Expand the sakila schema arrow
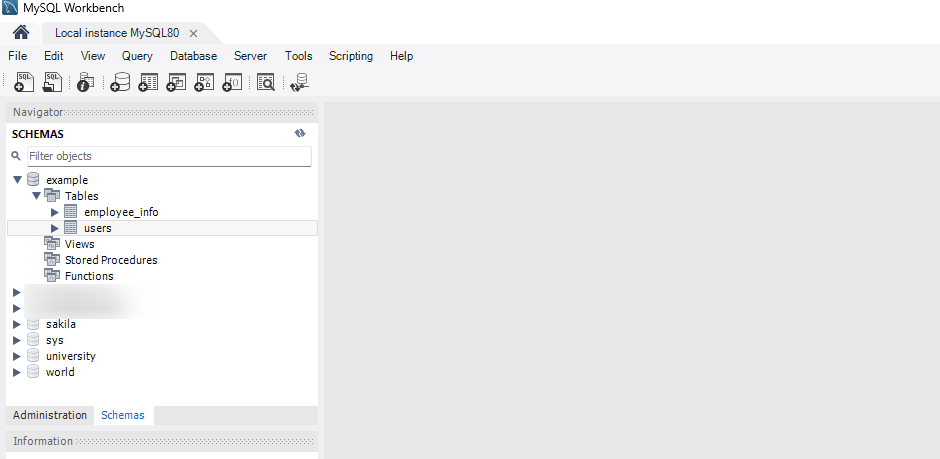This screenshot has height=459, width=940. (17, 324)
